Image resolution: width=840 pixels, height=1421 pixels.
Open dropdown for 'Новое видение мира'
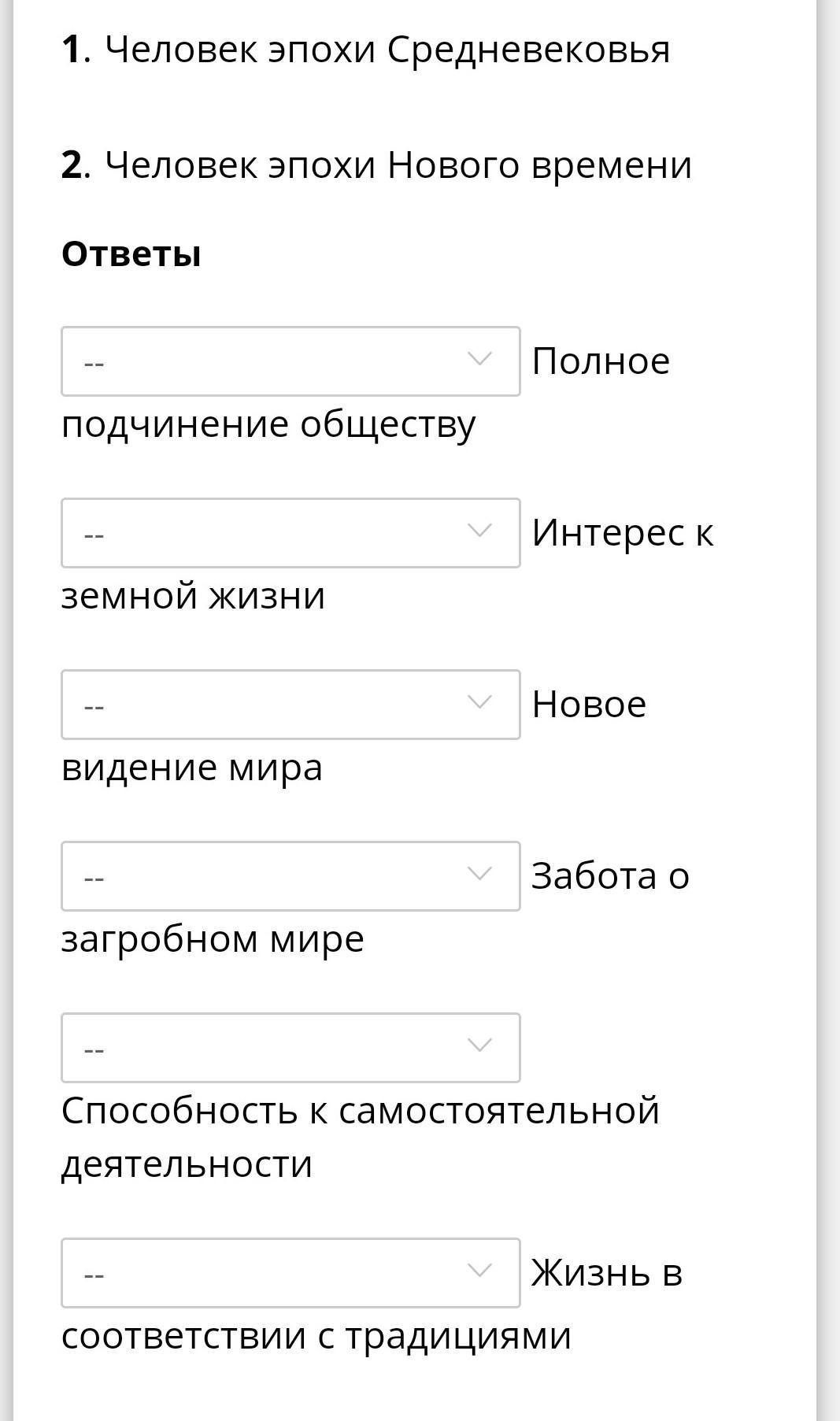point(290,705)
